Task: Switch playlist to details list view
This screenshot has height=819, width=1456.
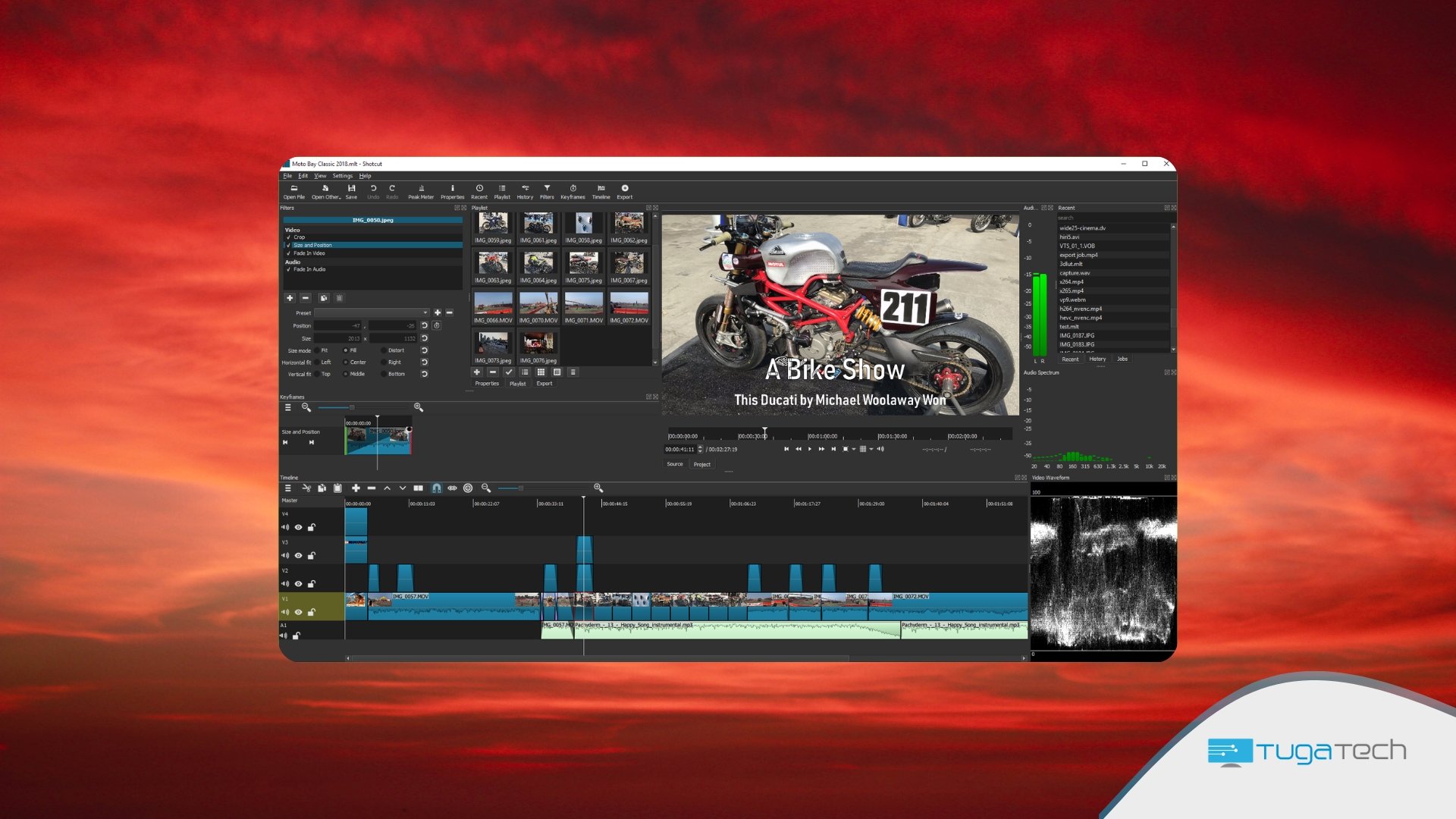Action: click(x=525, y=372)
